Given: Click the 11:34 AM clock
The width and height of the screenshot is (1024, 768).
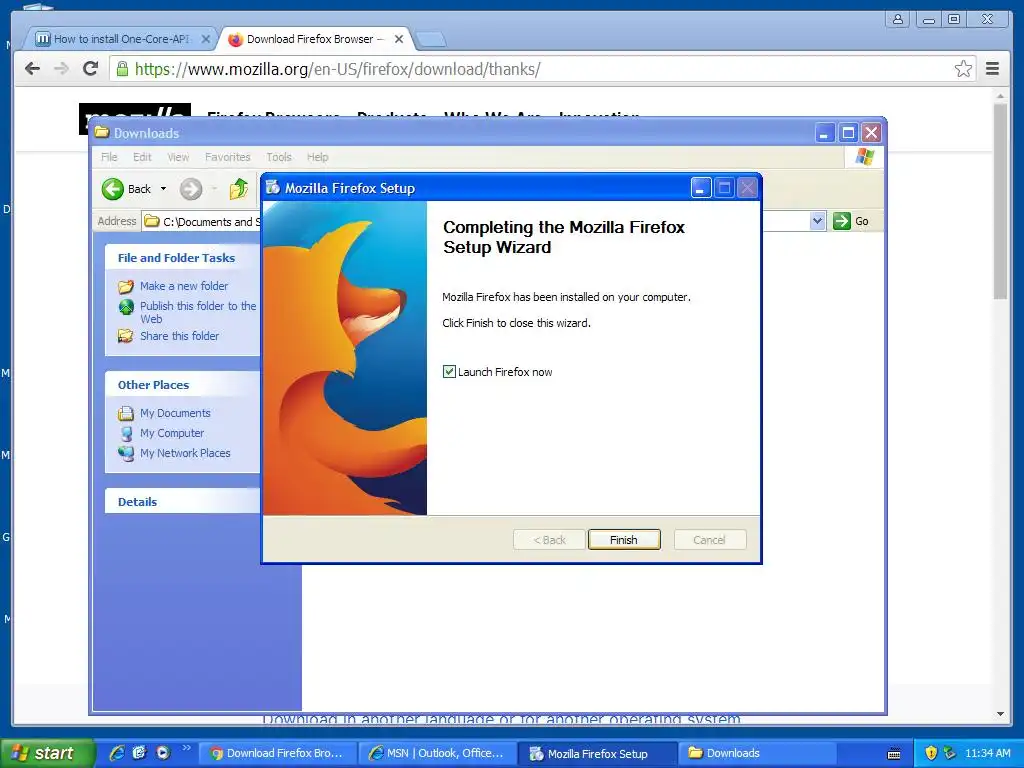Looking at the screenshot, I should click(x=987, y=753).
